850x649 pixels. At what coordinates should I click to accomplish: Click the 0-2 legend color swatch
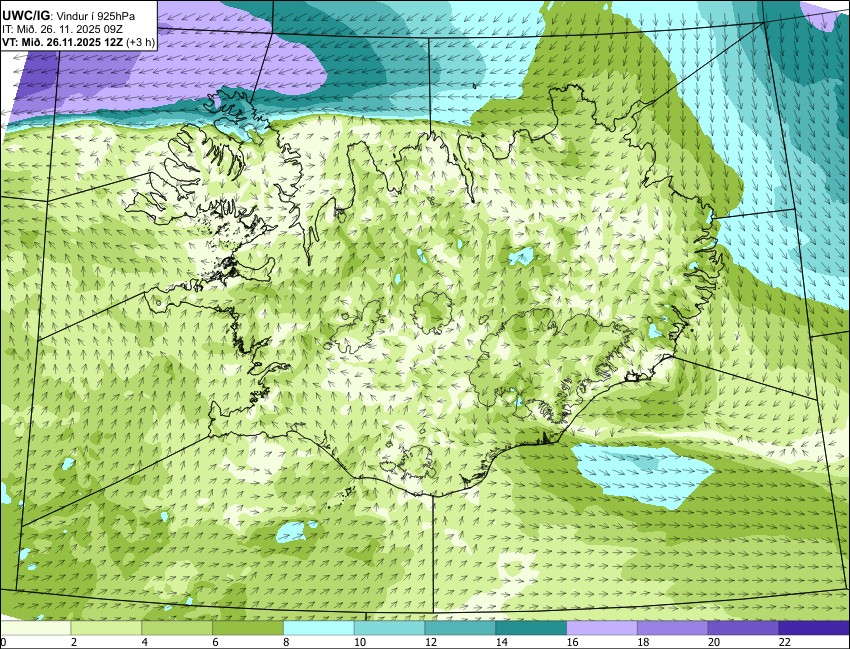tap(36, 628)
